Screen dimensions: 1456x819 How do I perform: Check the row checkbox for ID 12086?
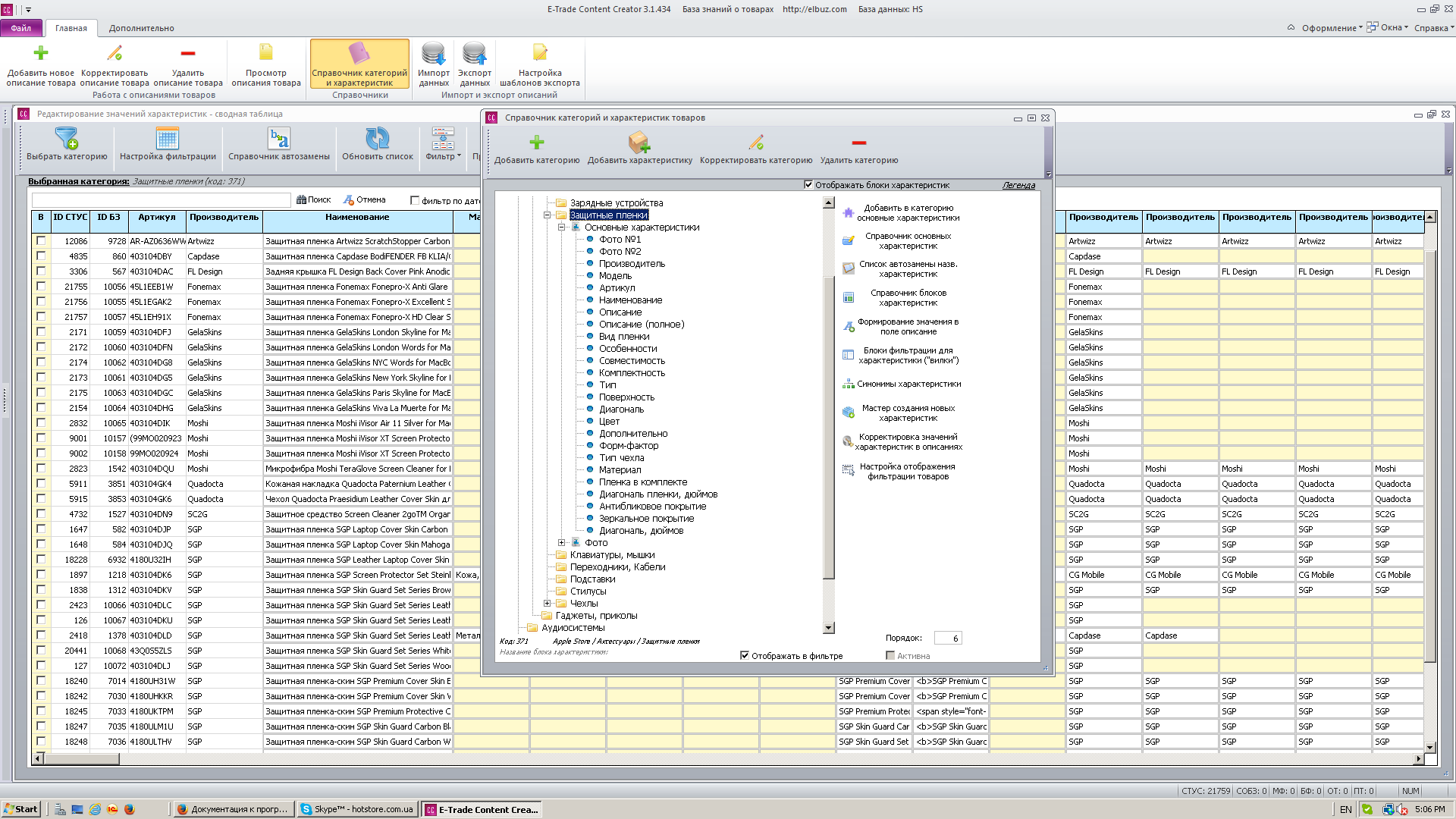click(41, 241)
